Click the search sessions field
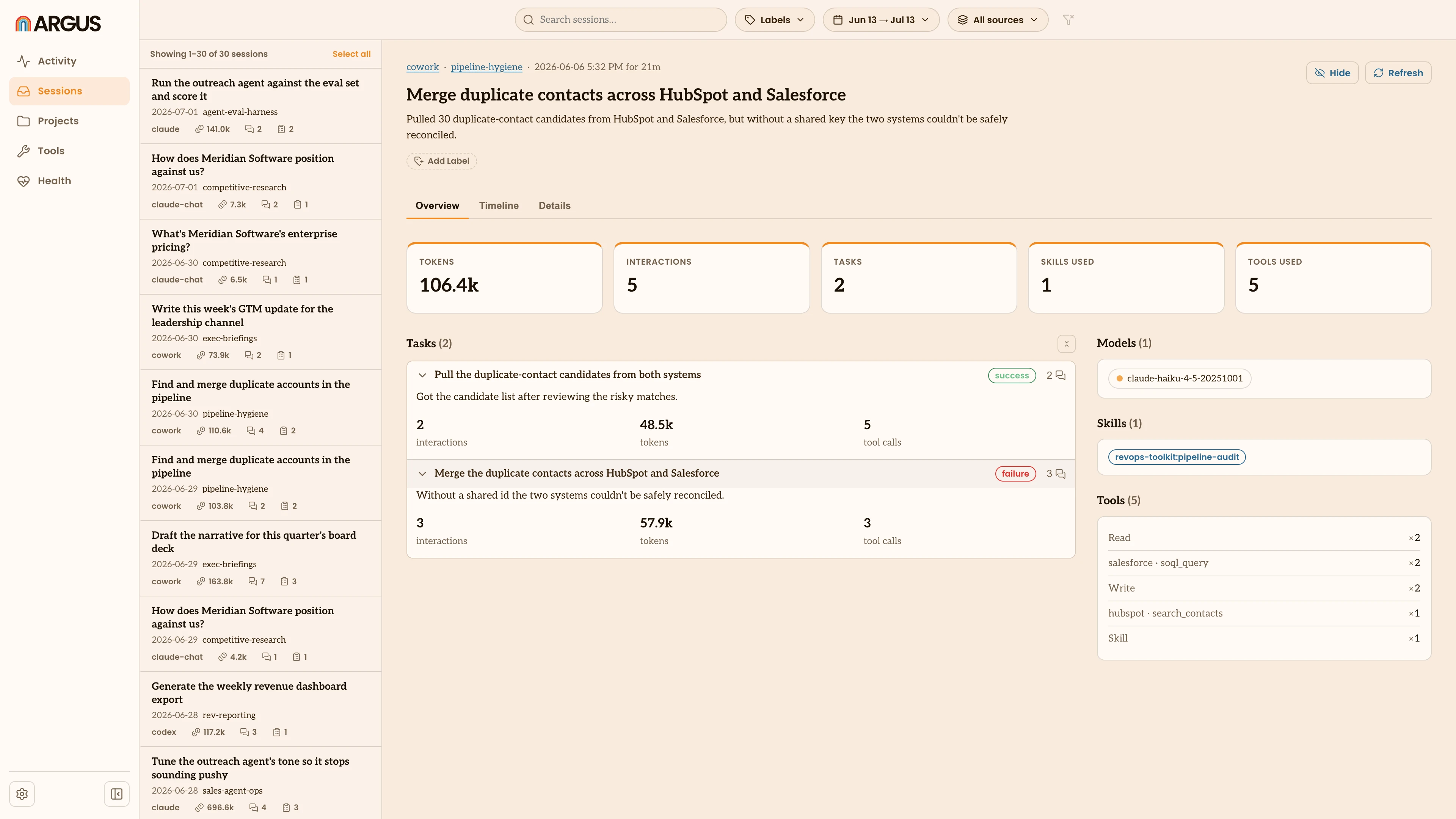The height and width of the screenshot is (819, 1456). click(621, 20)
